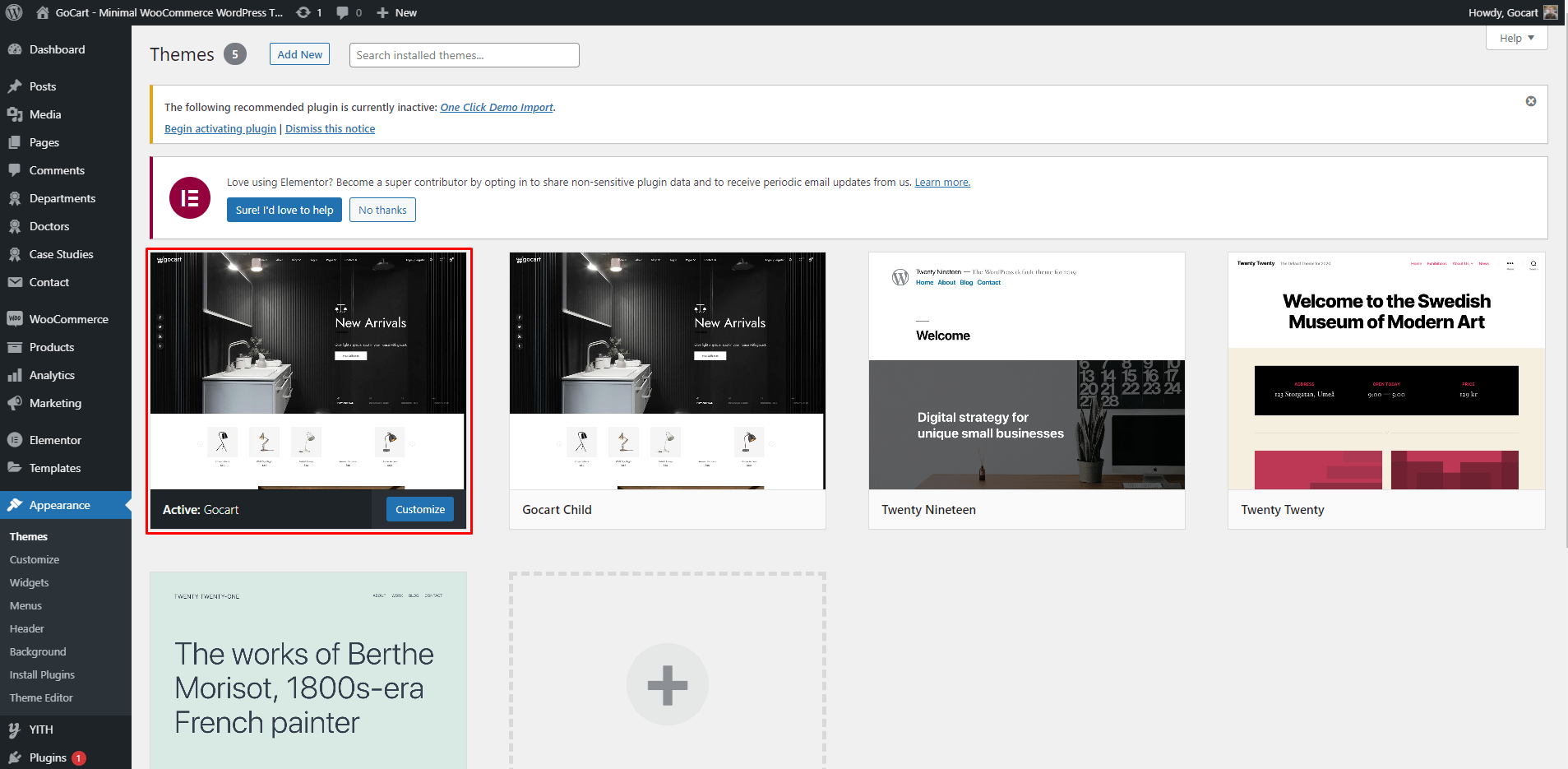
Task: Open the One Click Demo Import link
Action: coord(497,107)
